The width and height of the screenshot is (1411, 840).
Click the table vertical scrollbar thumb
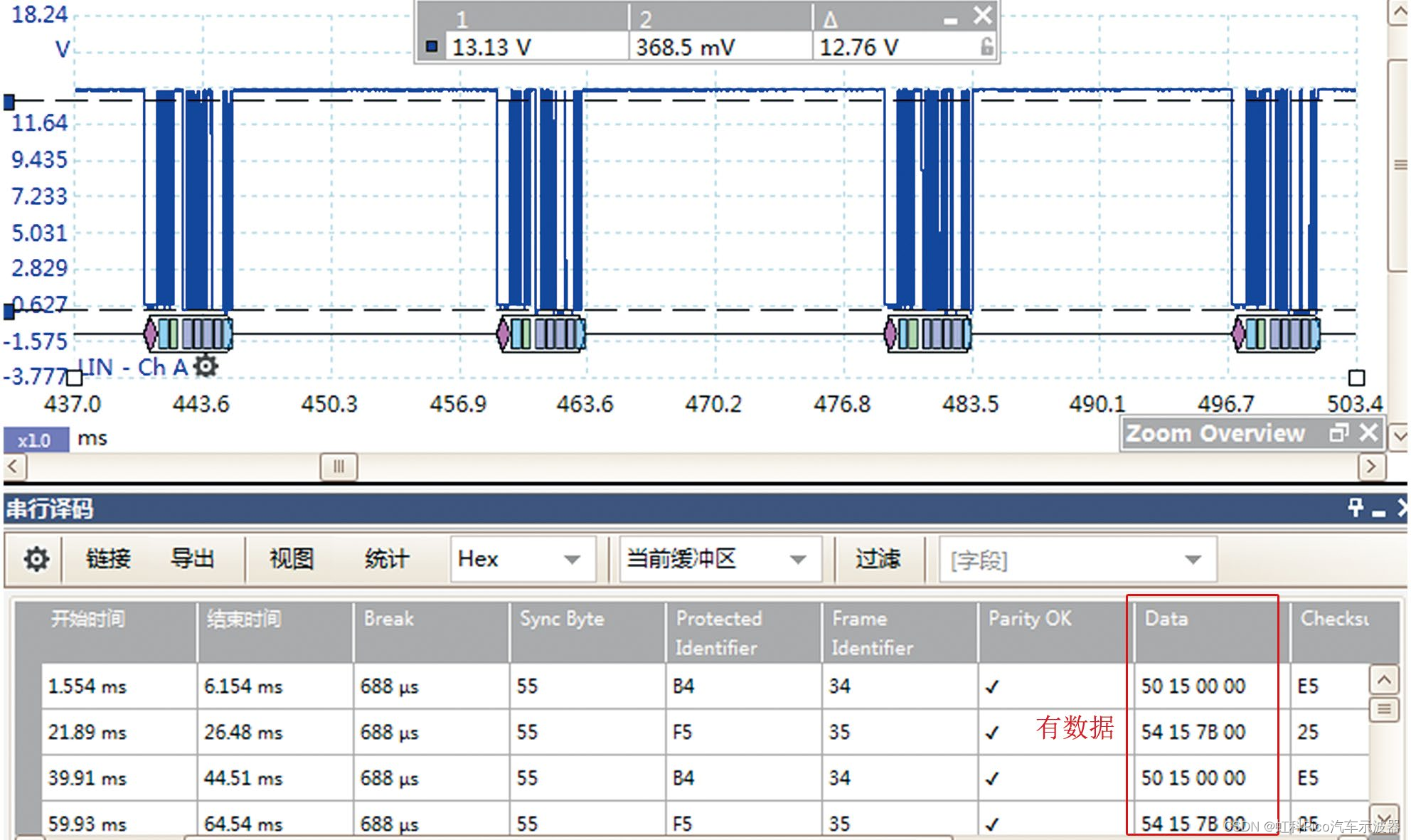pyautogui.click(x=1383, y=709)
